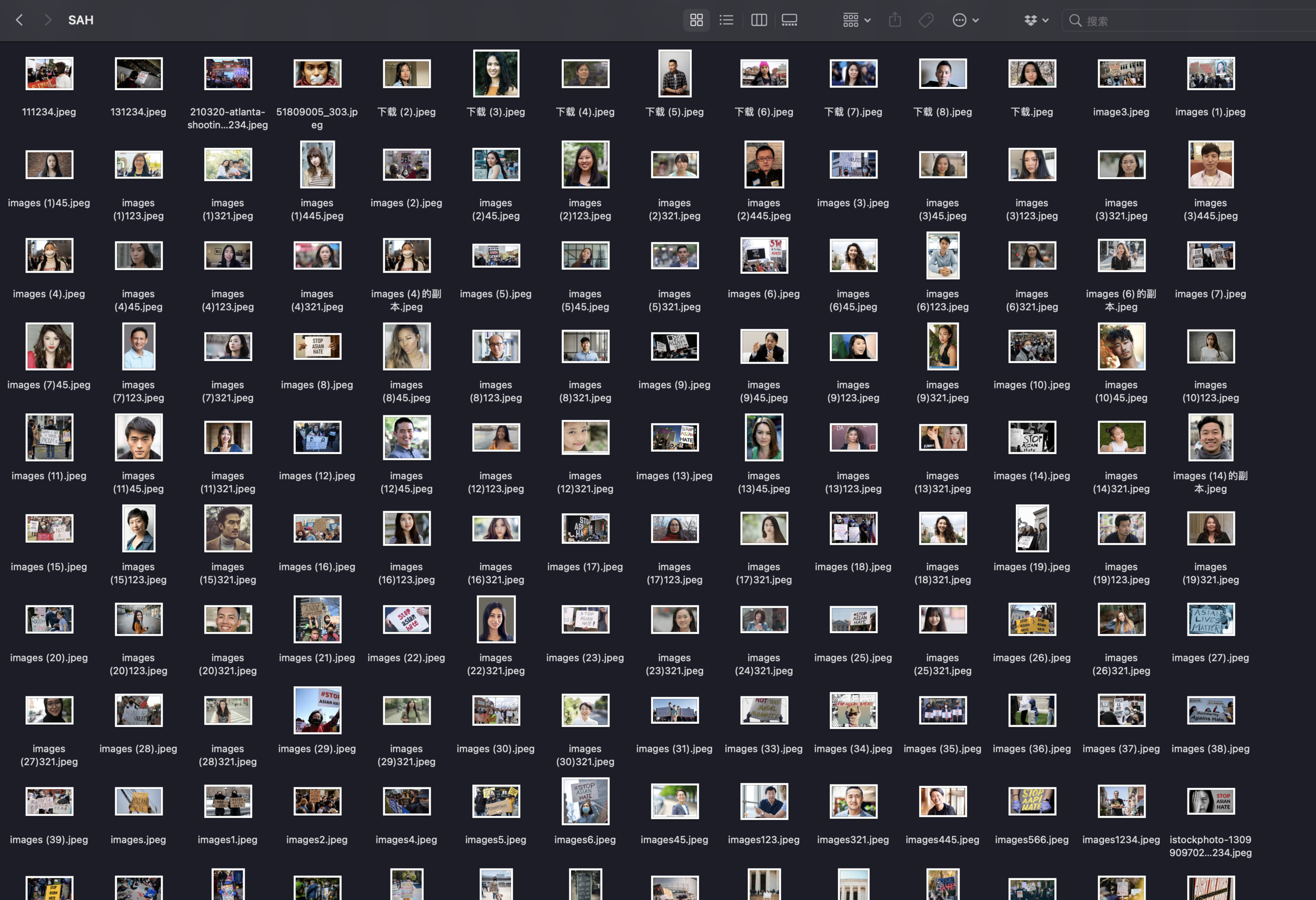
Task: Switch to gallery view
Action: (x=790, y=21)
